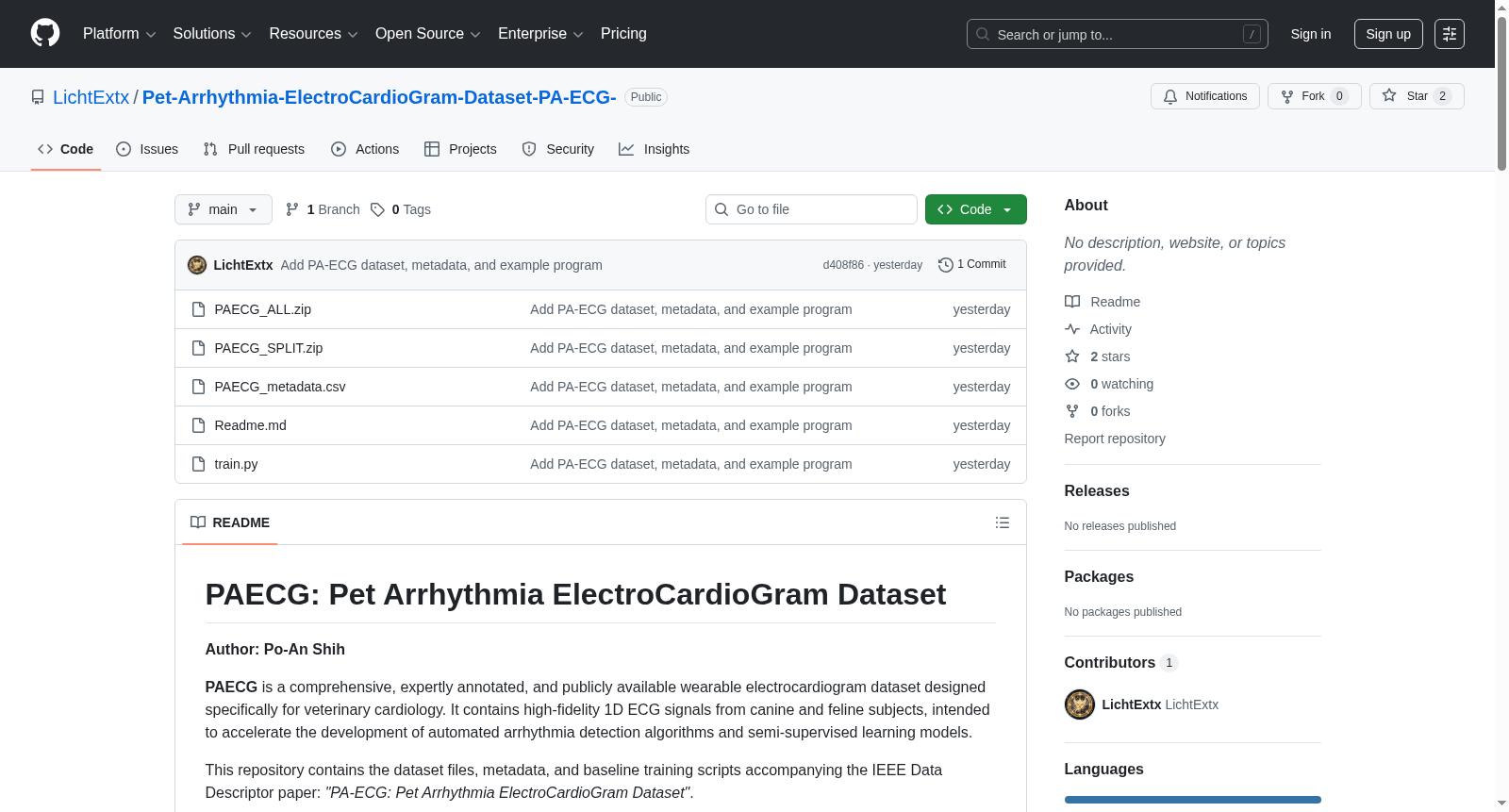The height and width of the screenshot is (812, 1509).
Task: View the 1 Commit history link
Action: coord(972,265)
